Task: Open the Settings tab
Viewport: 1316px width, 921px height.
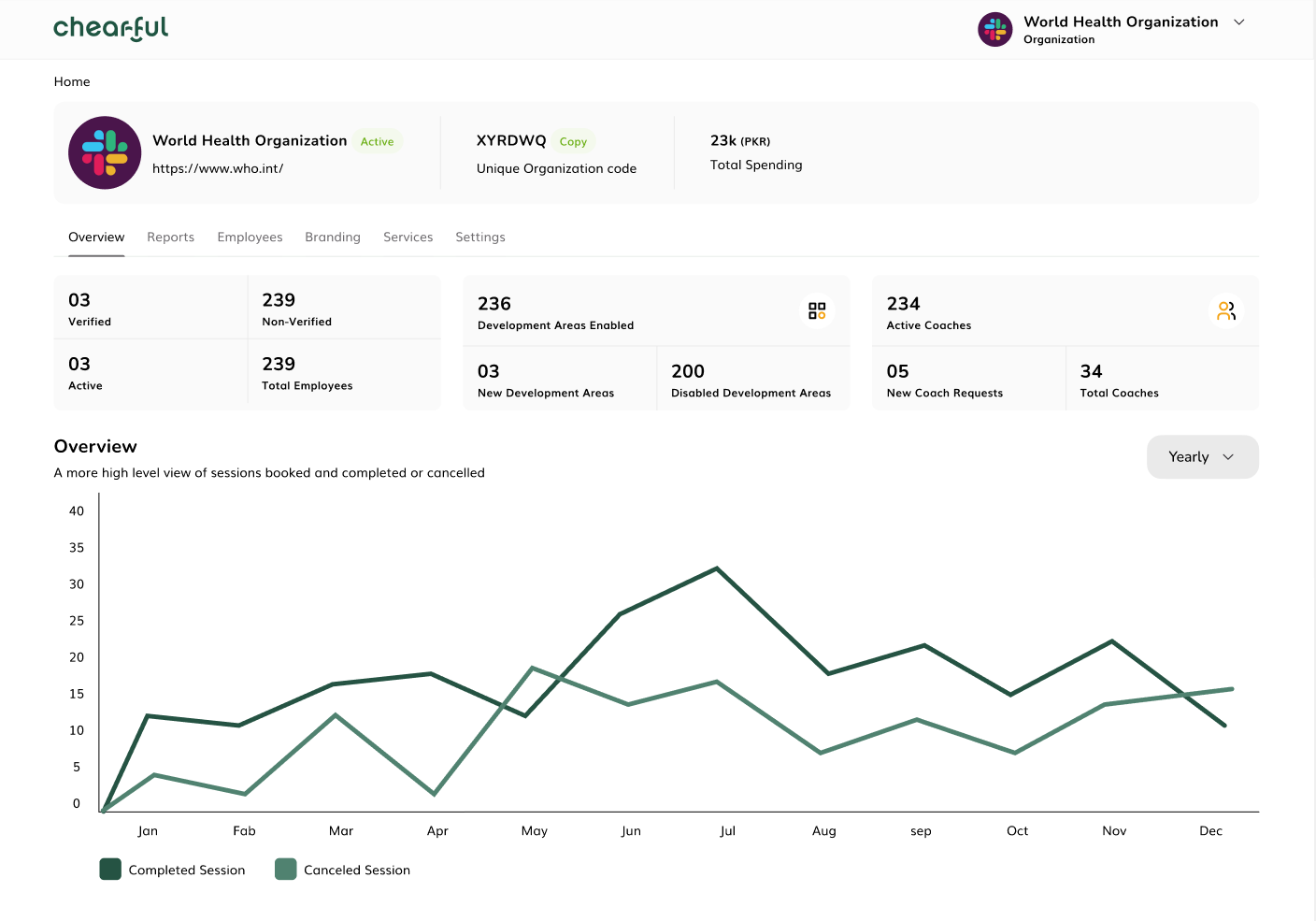Action: pyautogui.click(x=479, y=237)
